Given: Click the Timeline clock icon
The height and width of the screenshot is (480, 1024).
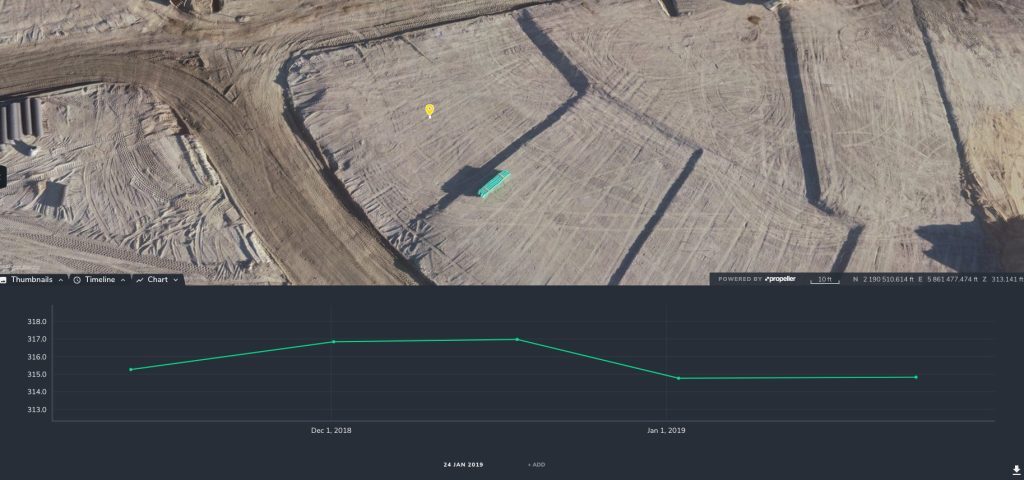Looking at the screenshot, I should coord(77,280).
